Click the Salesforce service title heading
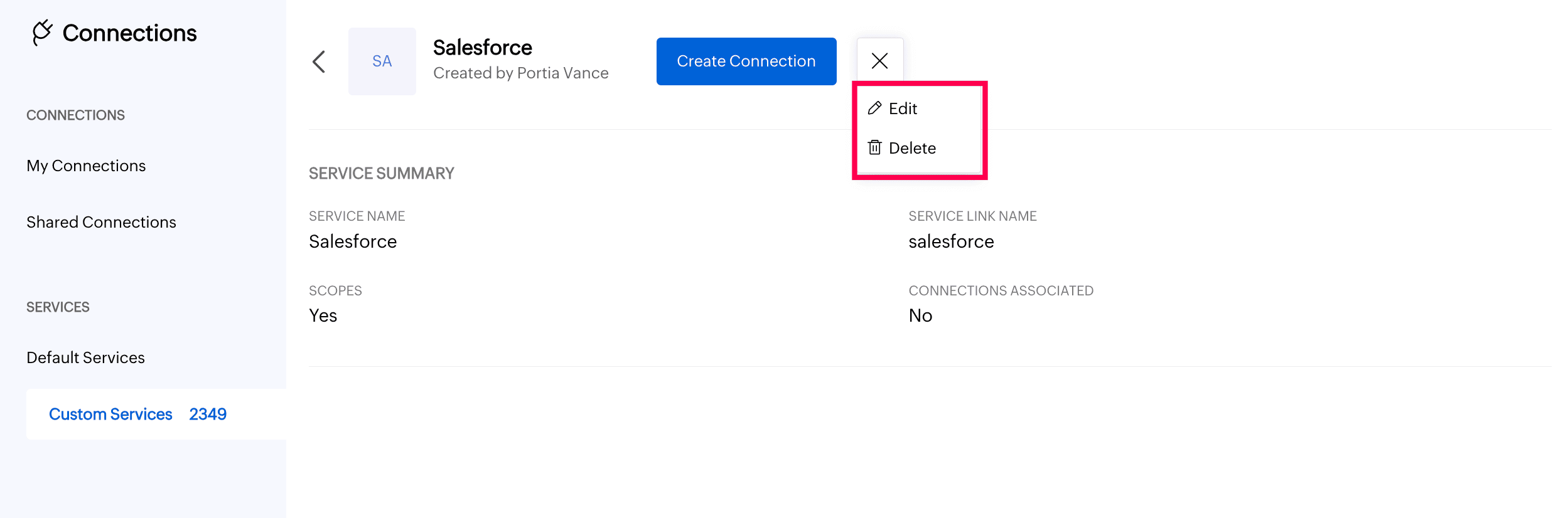The image size is (1568, 518). pyautogui.click(x=482, y=48)
